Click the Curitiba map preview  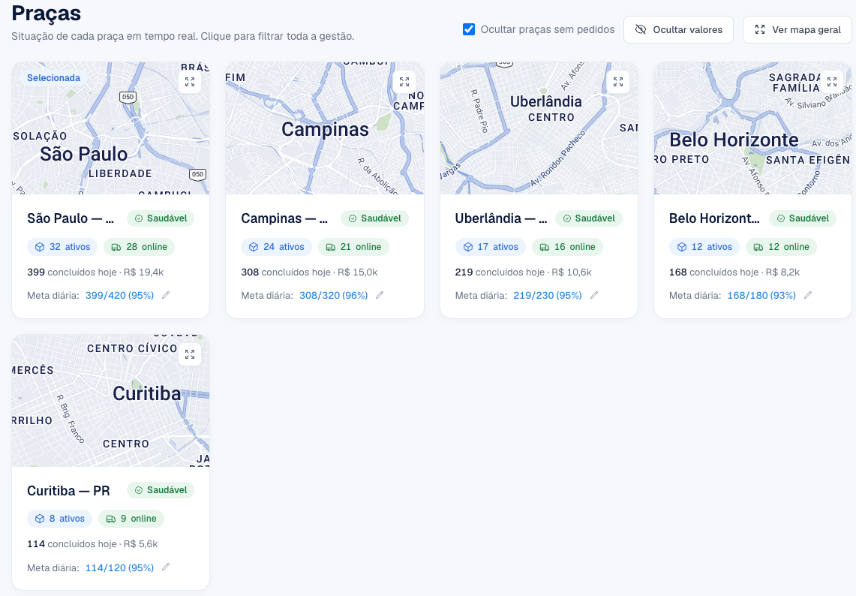tap(110, 401)
